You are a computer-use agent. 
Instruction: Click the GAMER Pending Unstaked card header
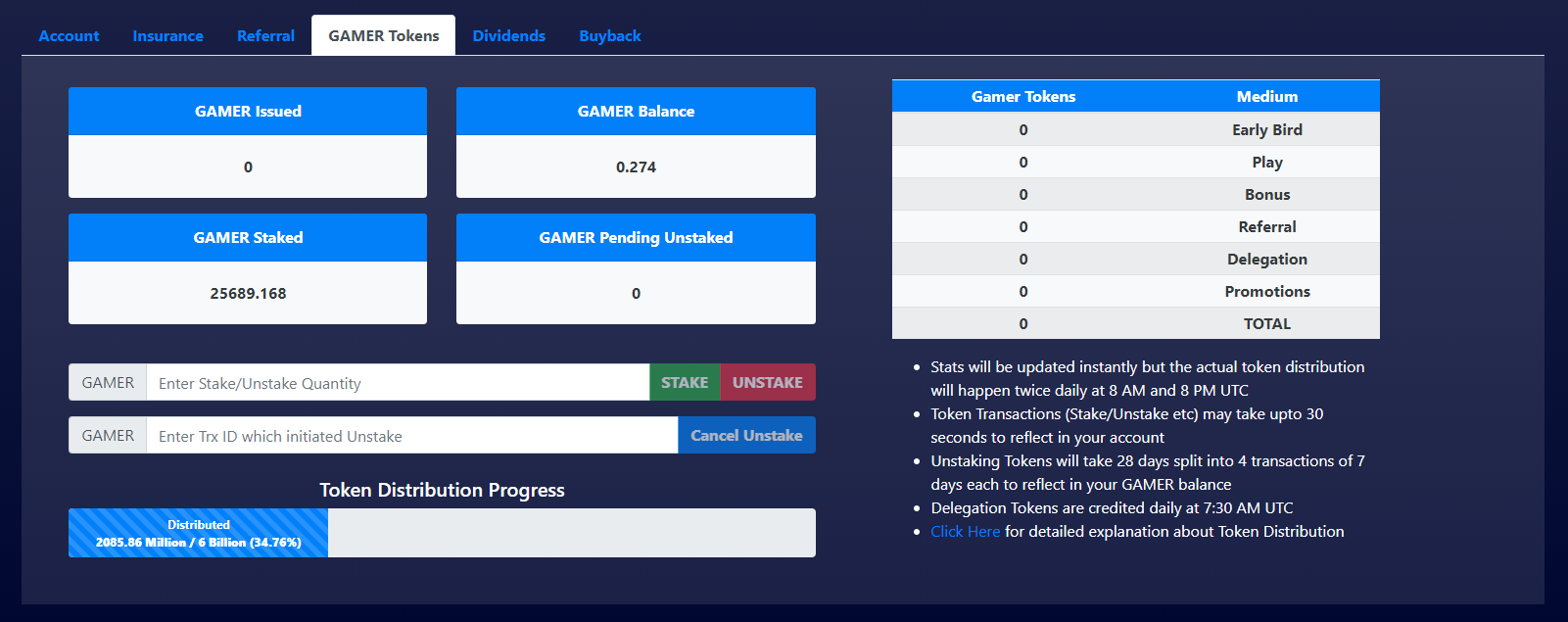click(636, 238)
